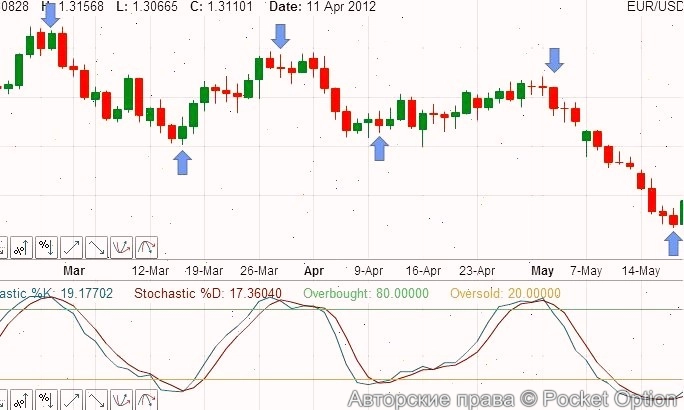Click the blue down arrow above late-March peak
684x410 pixels.
281,36
